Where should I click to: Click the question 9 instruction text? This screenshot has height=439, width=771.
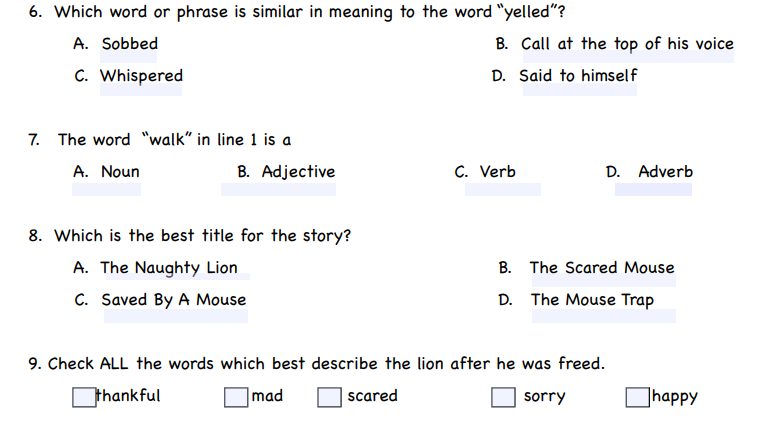pos(317,364)
